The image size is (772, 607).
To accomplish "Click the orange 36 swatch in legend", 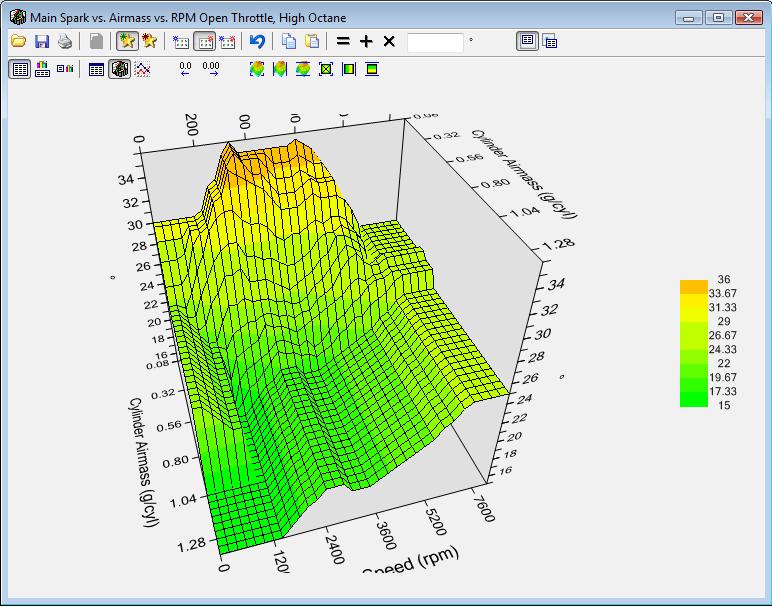I will [693, 286].
